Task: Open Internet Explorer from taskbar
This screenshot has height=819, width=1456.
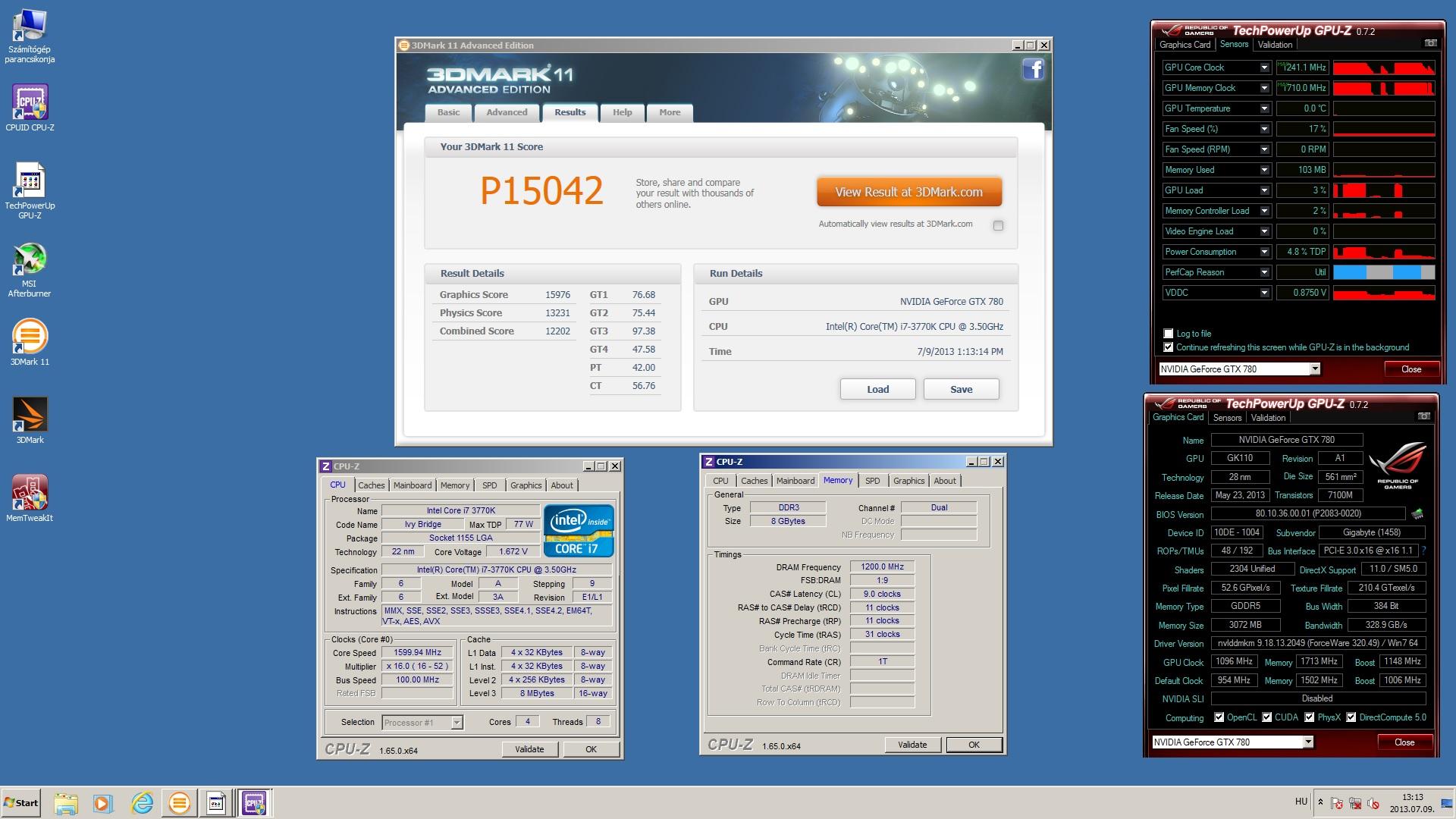Action: pos(142,802)
